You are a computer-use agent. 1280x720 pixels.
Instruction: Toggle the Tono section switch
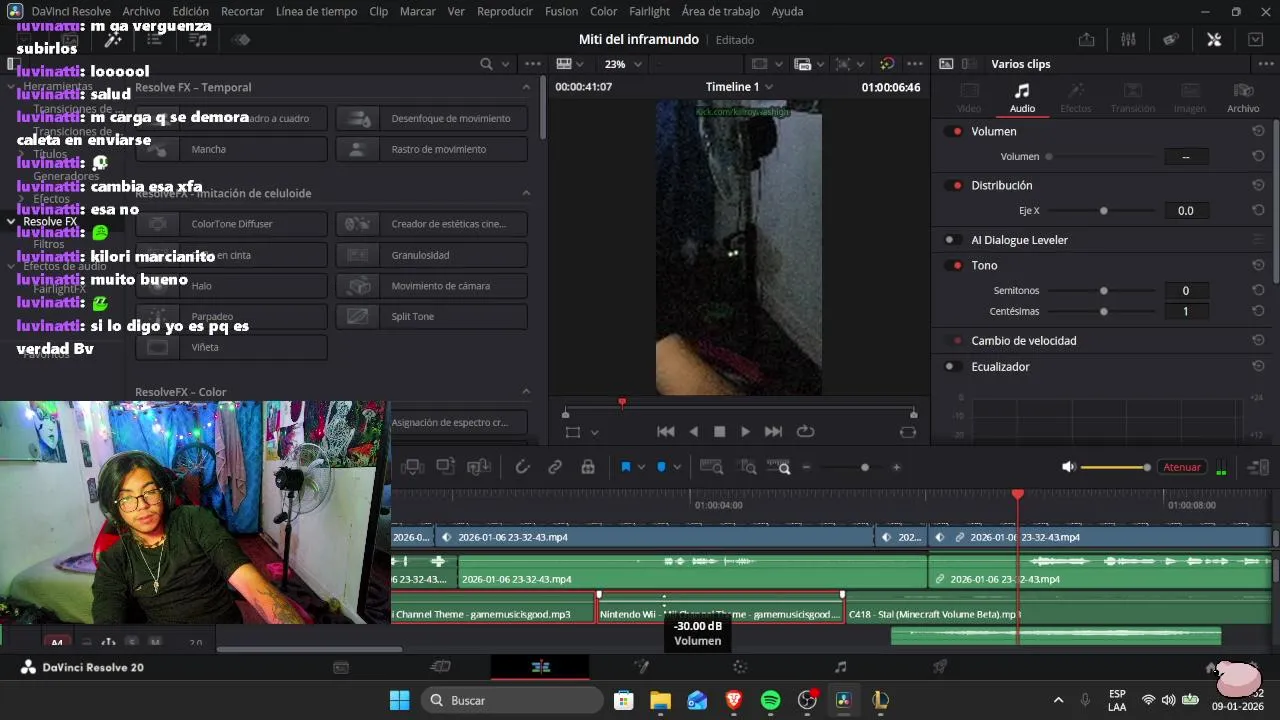pyautogui.click(x=953, y=265)
